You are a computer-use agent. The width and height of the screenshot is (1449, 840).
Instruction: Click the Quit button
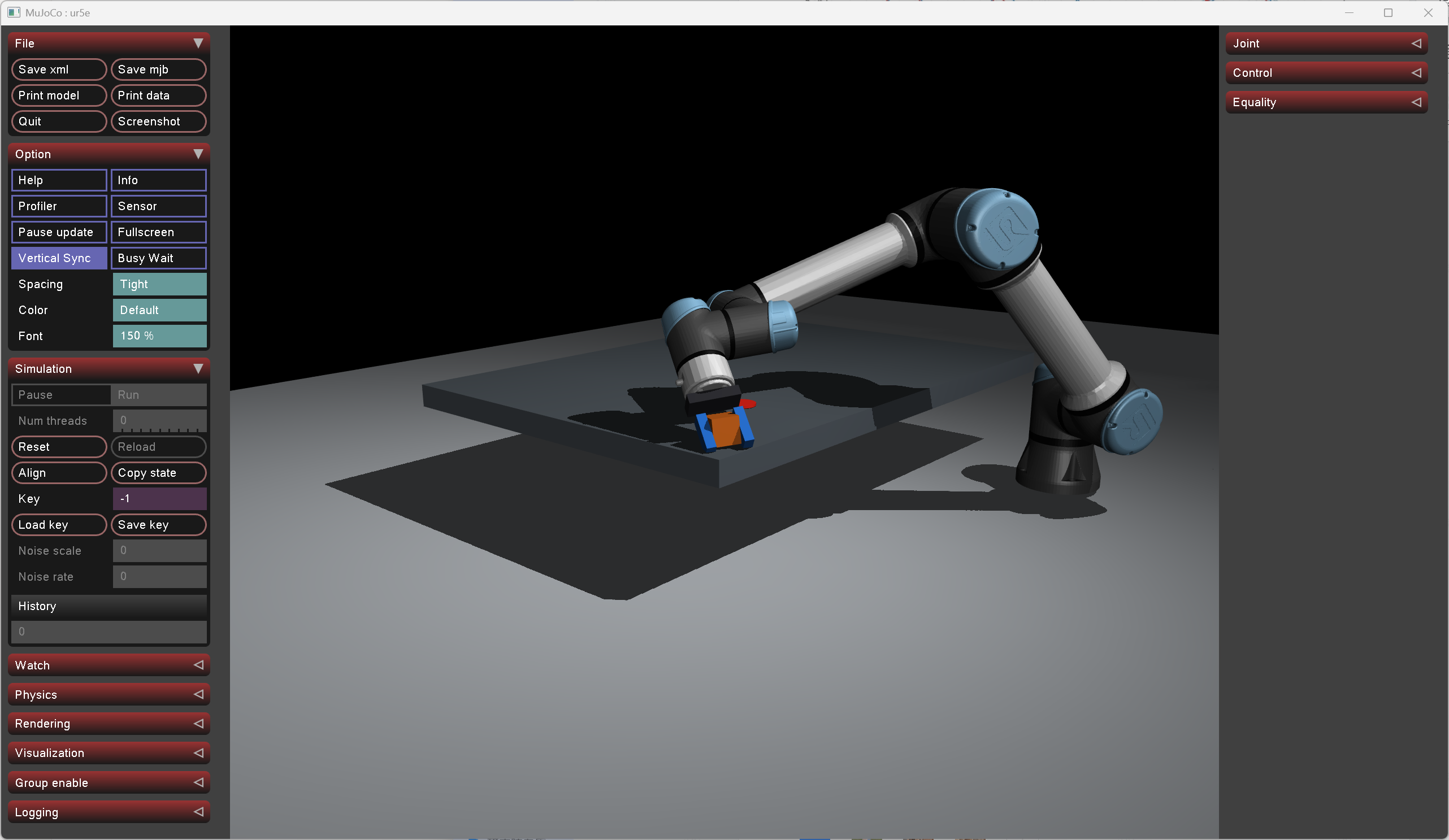pyautogui.click(x=59, y=121)
